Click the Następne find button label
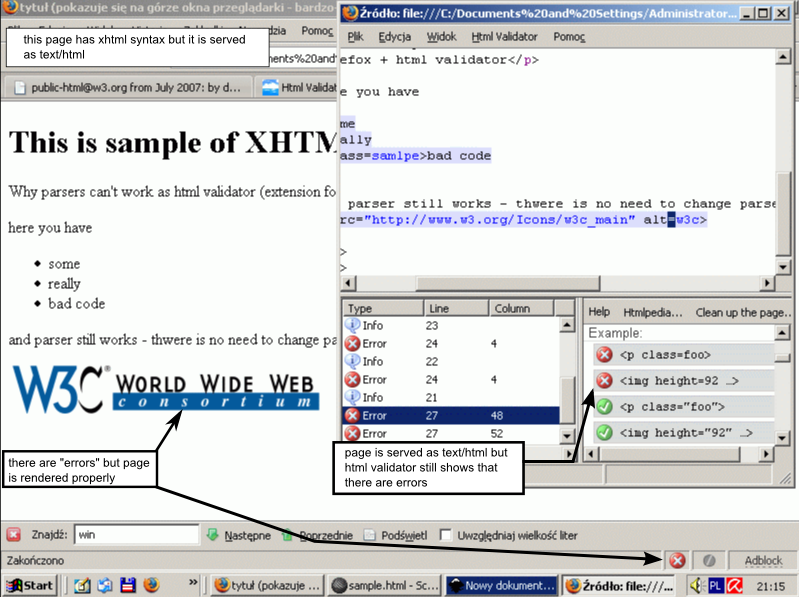Image resolution: width=799 pixels, height=597 pixels. coord(248,535)
